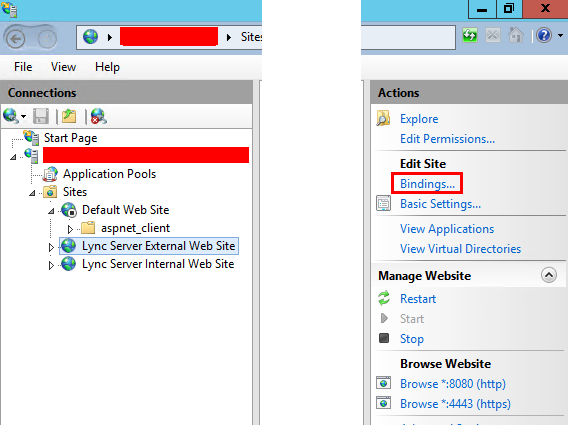Collapse the Manage Website section

549,275
